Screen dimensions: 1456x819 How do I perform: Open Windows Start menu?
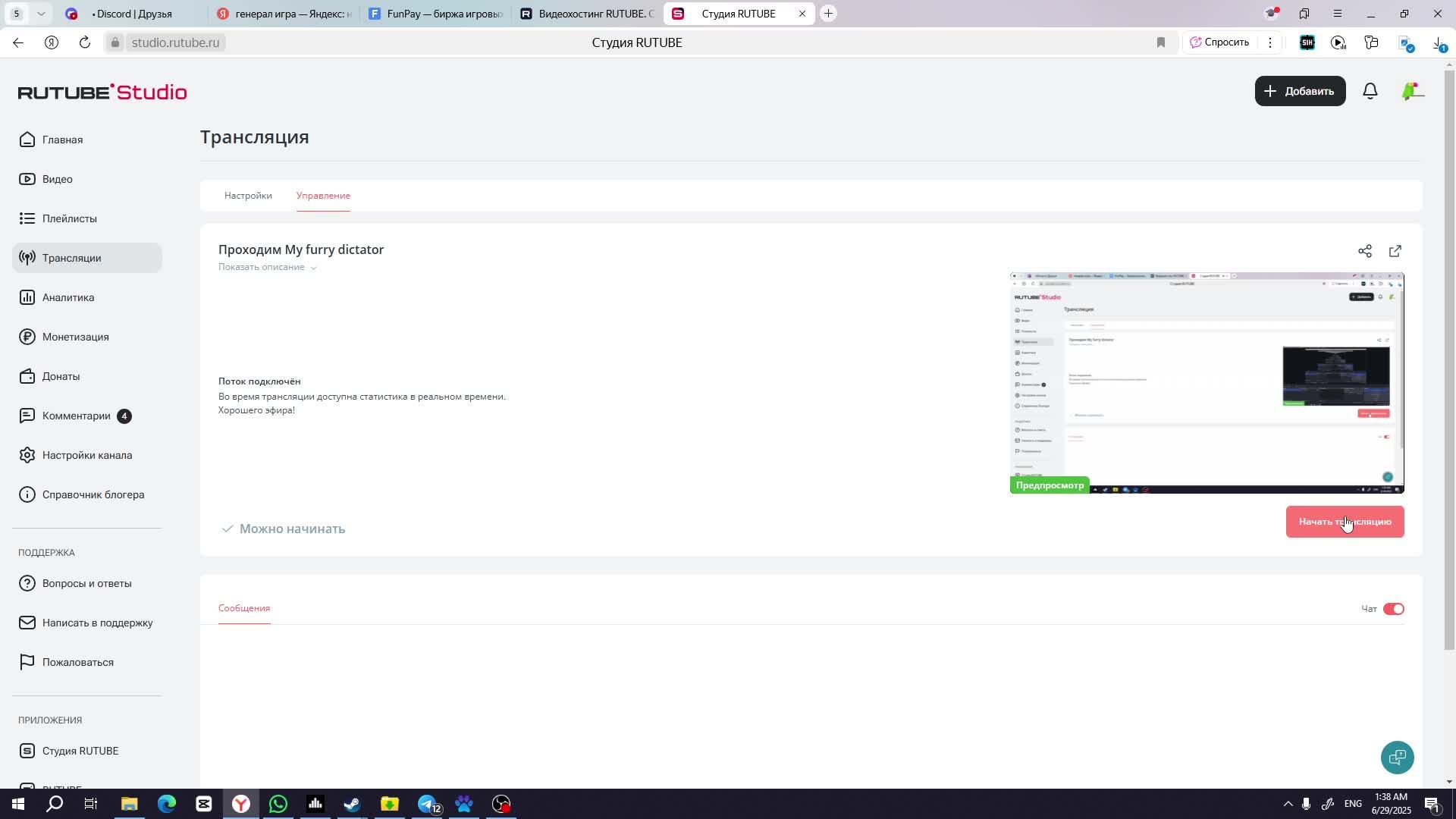pyautogui.click(x=17, y=804)
